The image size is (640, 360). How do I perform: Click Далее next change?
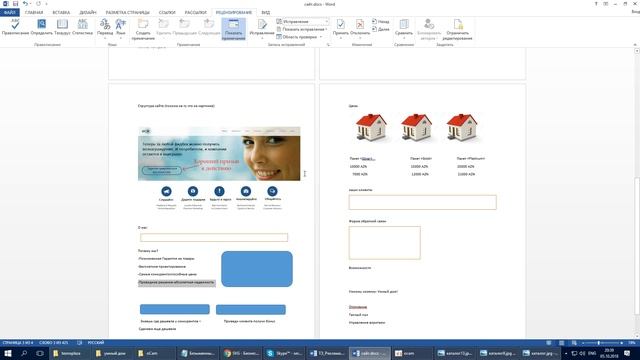pyautogui.click(x=380, y=29)
